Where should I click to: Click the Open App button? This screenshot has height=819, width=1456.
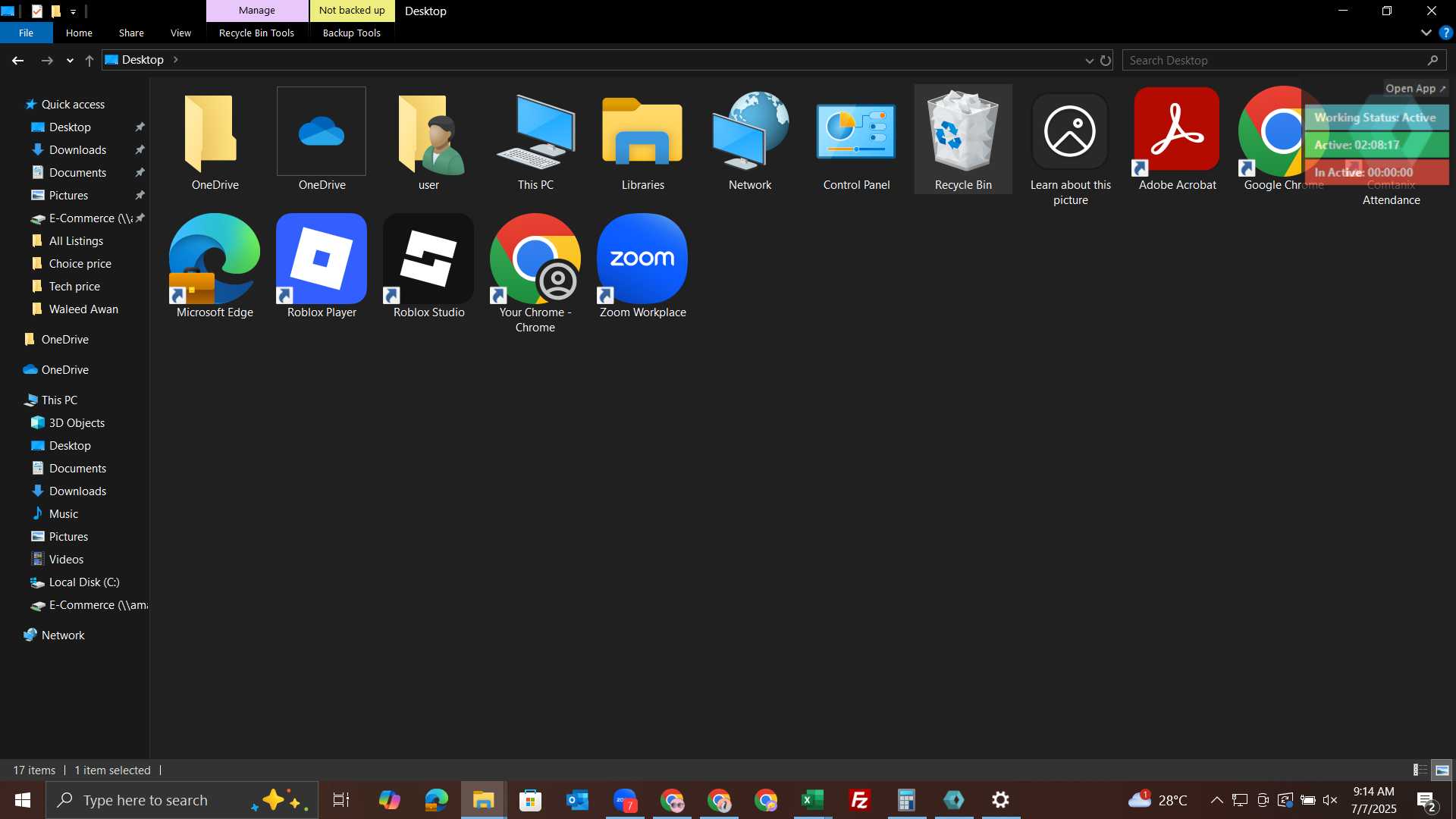pyautogui.click(x=1415, y=89)
